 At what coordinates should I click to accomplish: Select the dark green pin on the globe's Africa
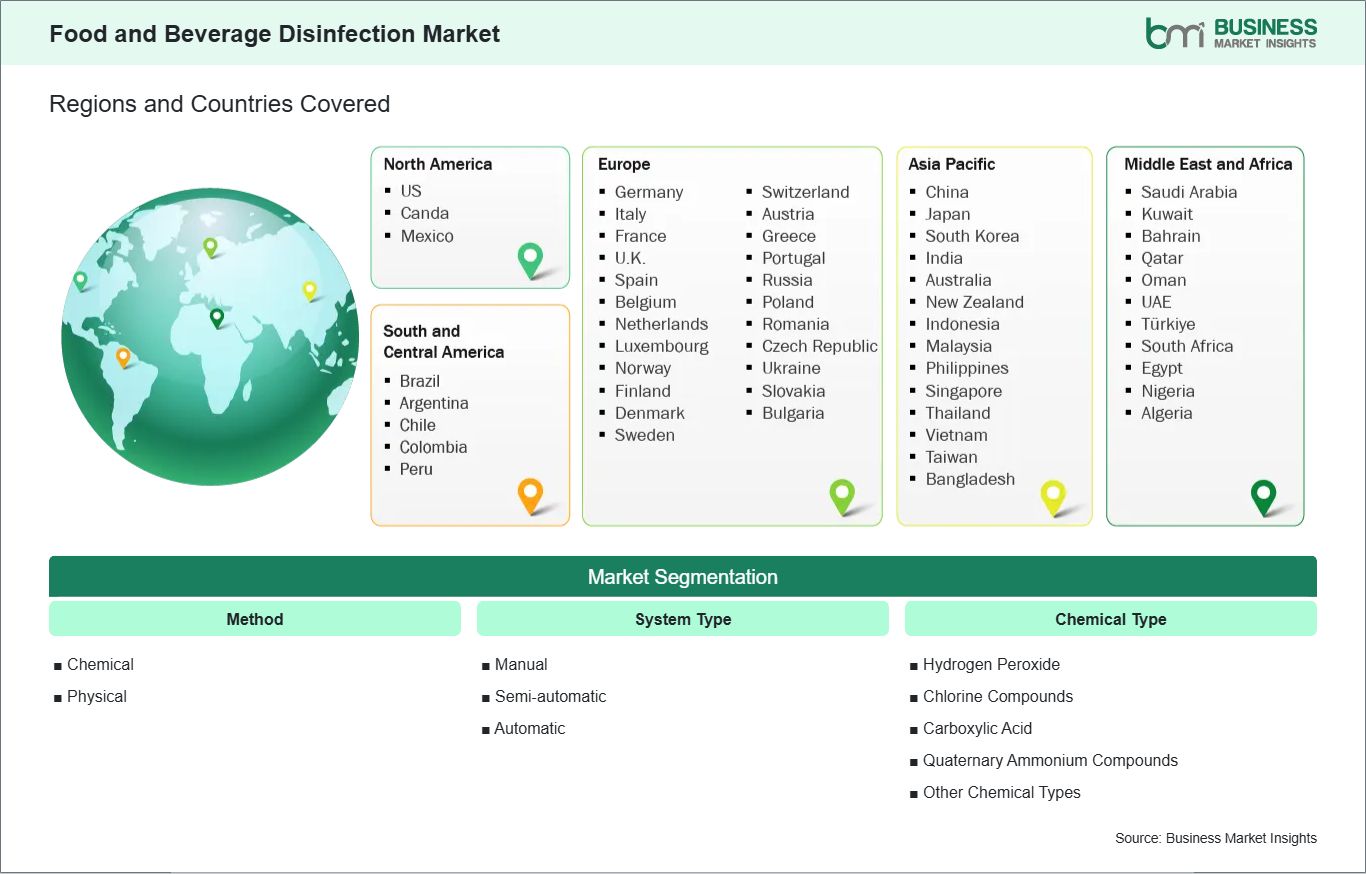click(x=217, y=317)
